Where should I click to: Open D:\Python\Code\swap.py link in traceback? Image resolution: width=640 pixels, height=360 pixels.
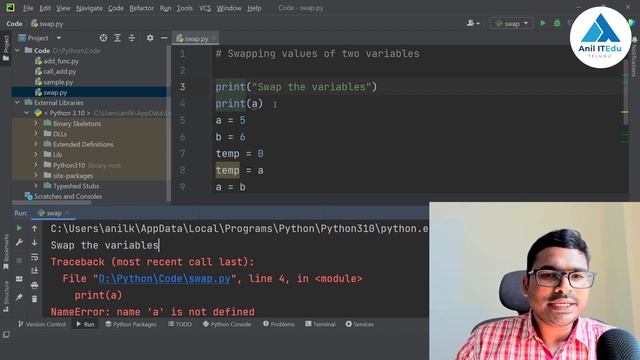(x=164, y=279)
